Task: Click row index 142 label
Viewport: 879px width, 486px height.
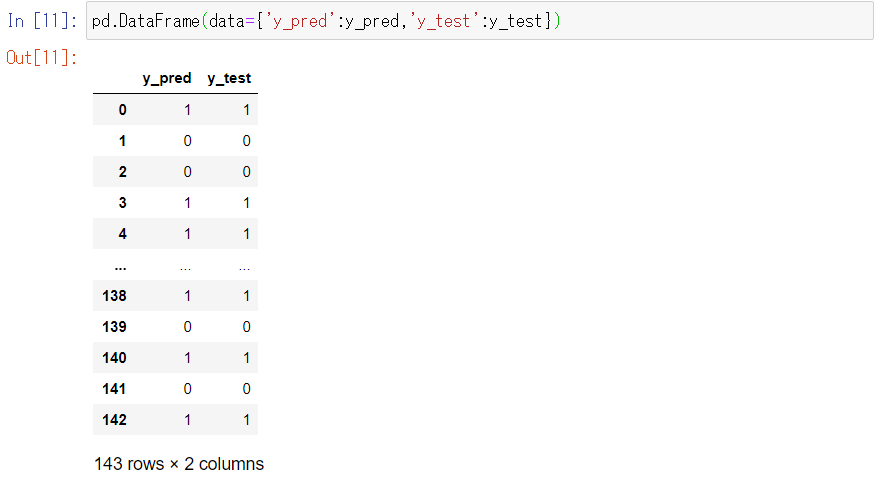Action: point(115,420)
